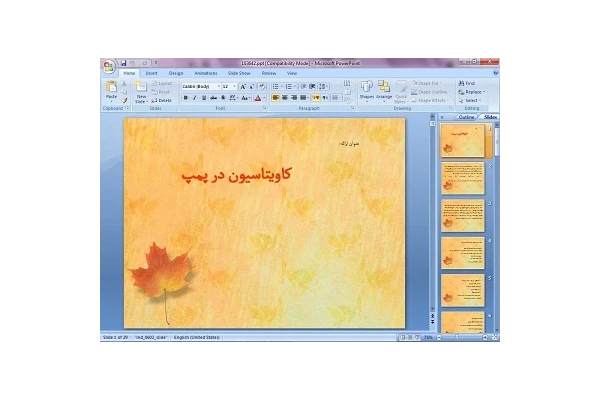Viewport: 600px width, 400px height.
Task: Click the Replace button
Action: point(472,92)
